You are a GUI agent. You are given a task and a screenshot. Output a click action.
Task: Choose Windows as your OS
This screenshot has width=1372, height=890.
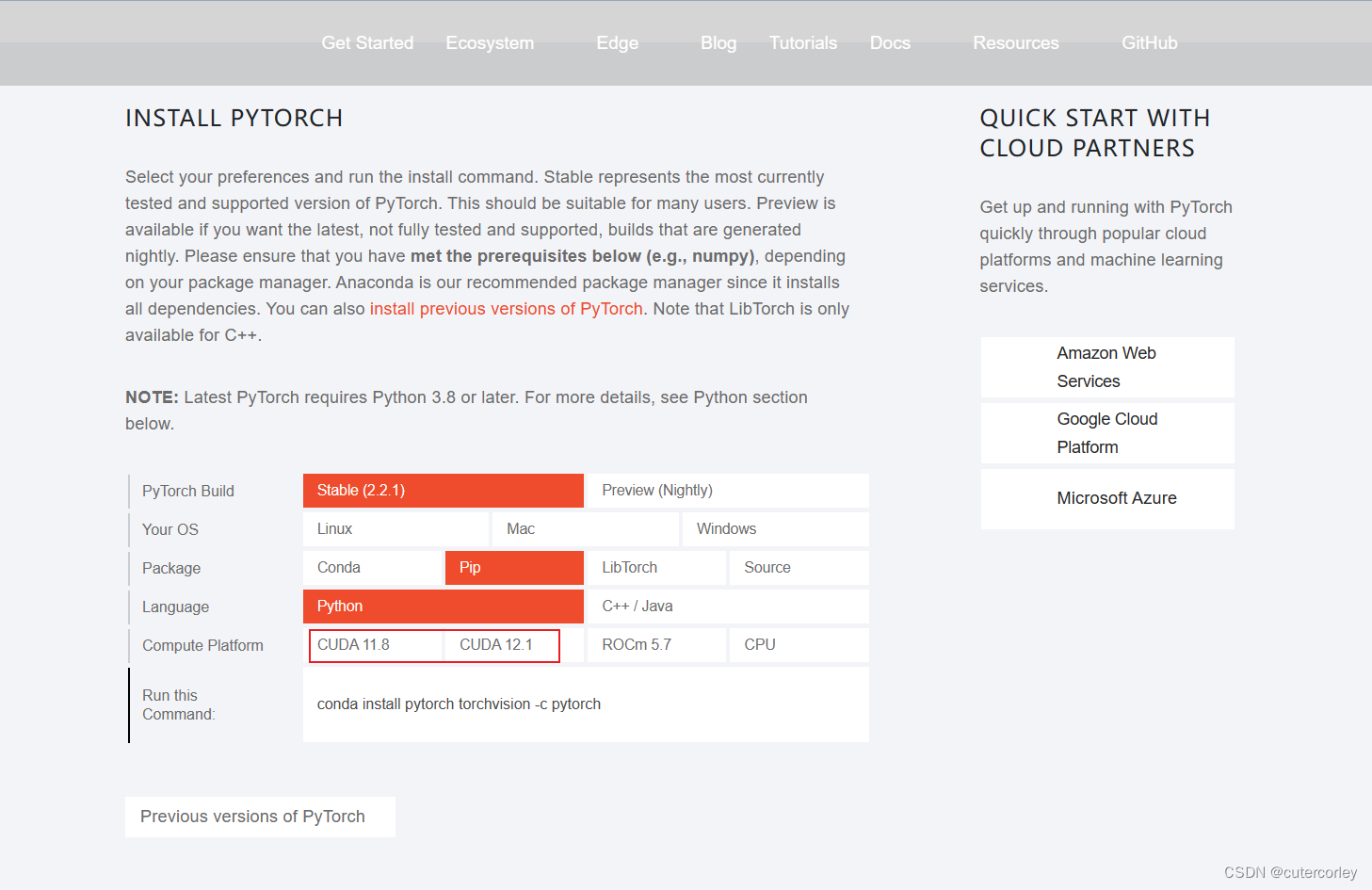coord(776,529)
